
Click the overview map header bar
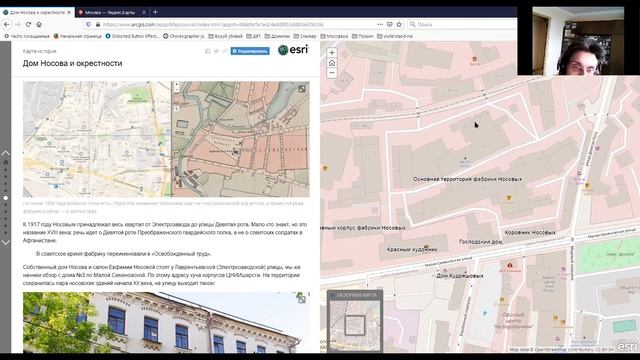pyautogui.click(x=355, y=295)
